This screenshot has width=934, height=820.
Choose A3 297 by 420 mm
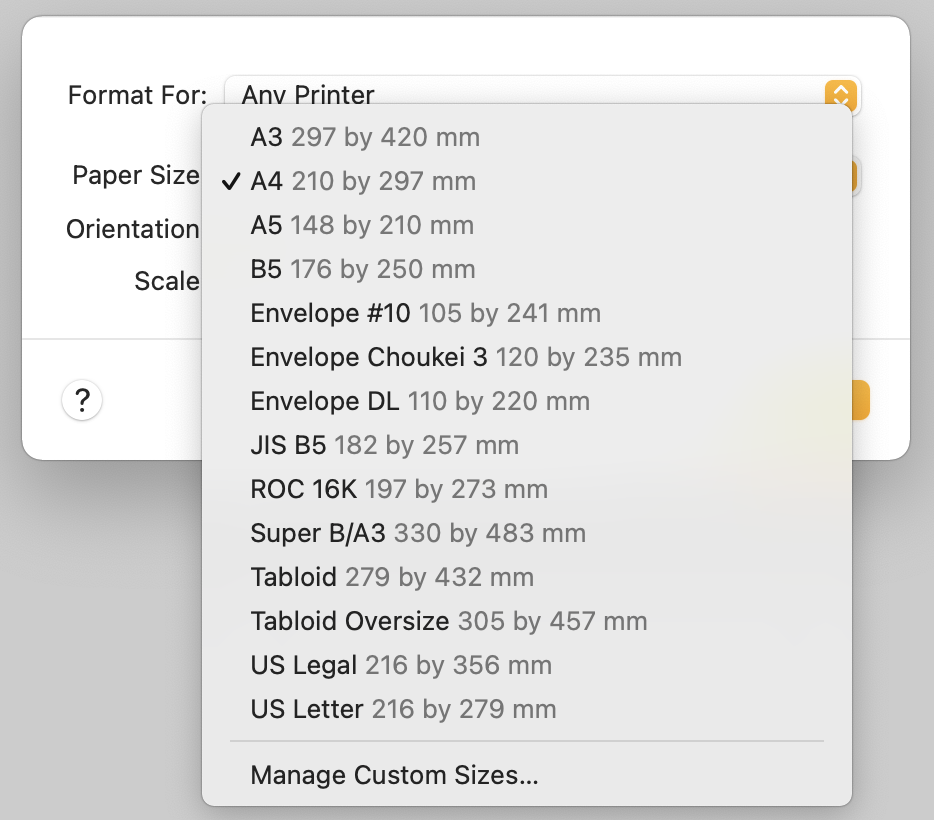[365, 137]
